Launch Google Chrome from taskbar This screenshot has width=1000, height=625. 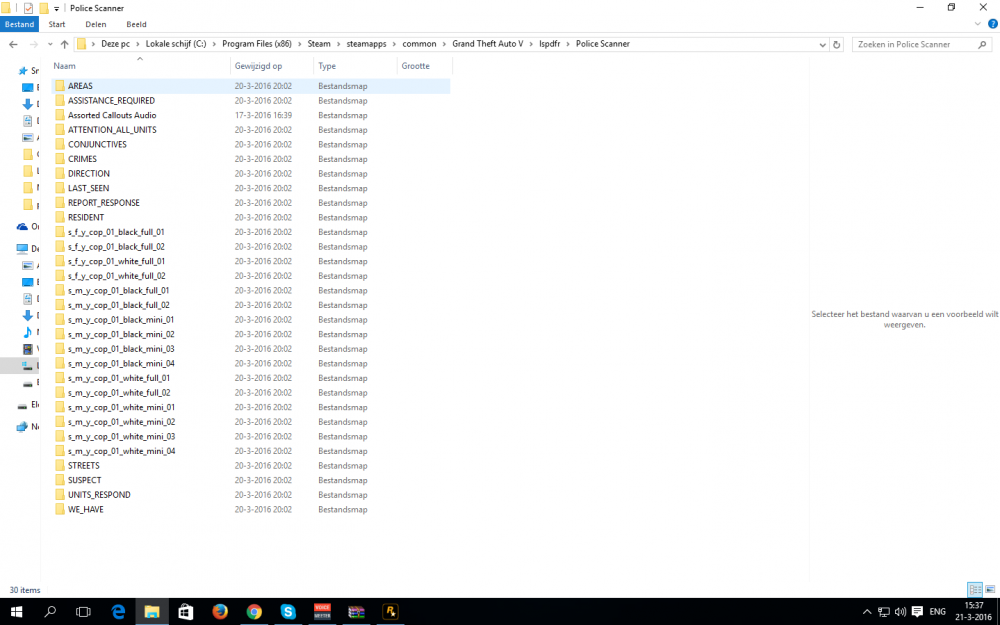tap(254, 612)
